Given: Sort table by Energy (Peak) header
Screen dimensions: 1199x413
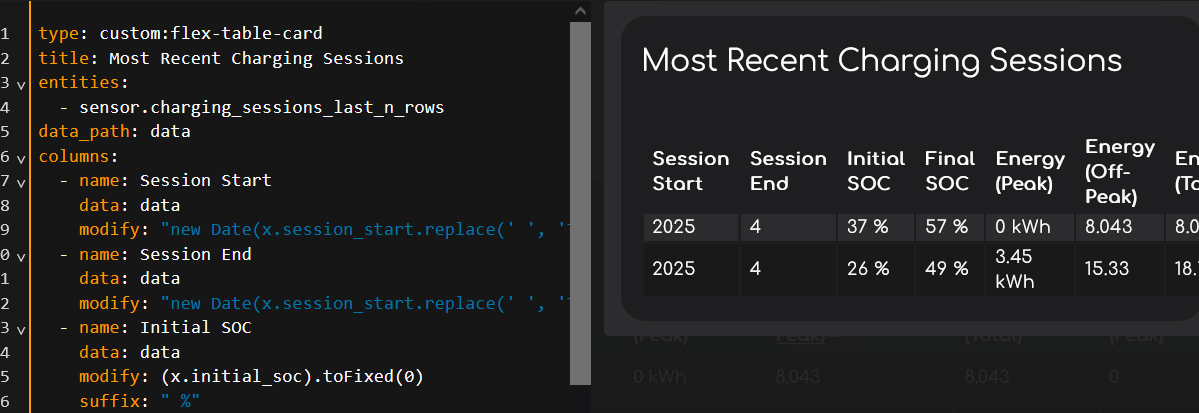Looking at the screenshot, I should [1030, 171].
